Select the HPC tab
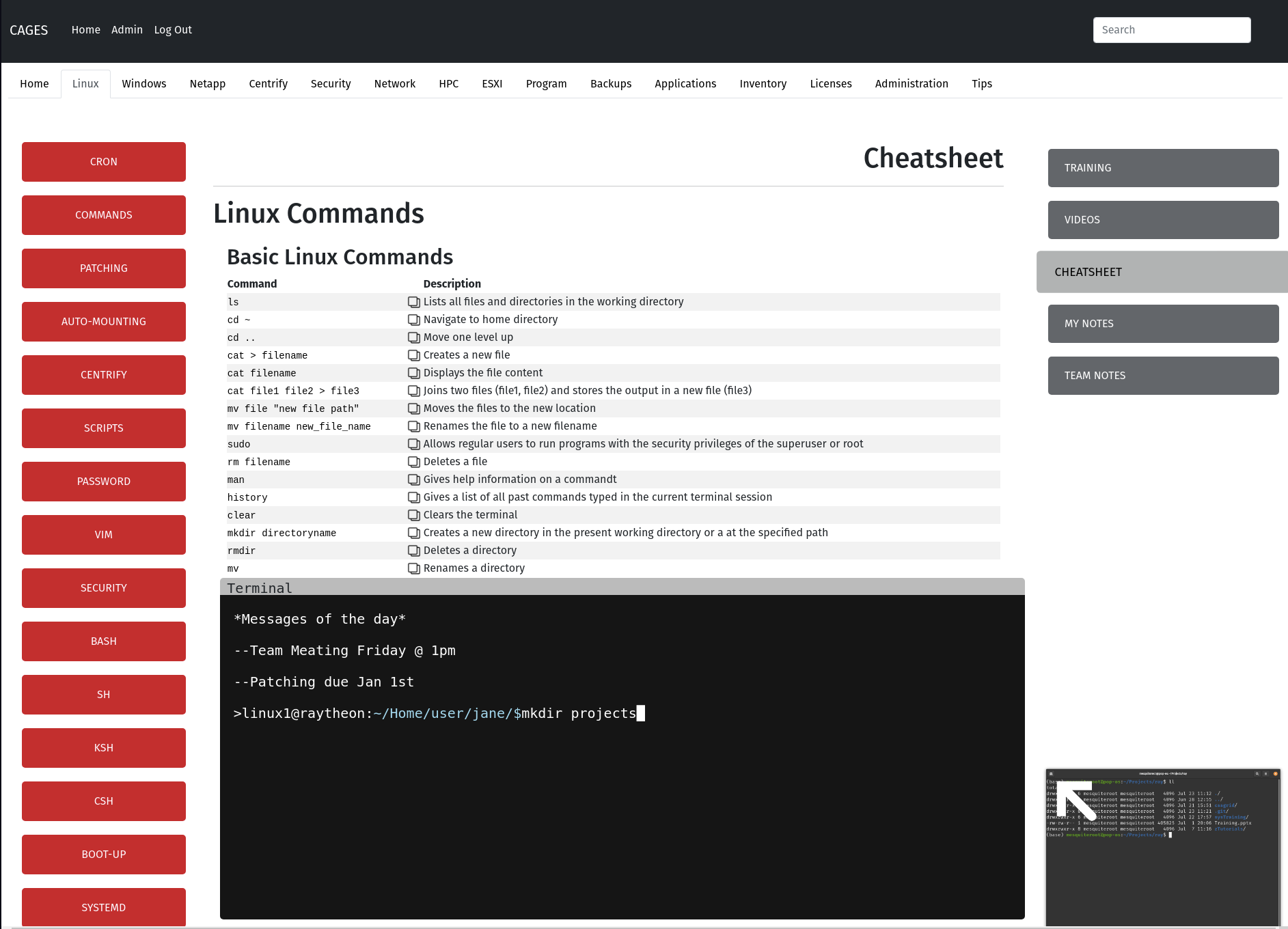This screenshot has width=1288, height=929. click(449, 84)
